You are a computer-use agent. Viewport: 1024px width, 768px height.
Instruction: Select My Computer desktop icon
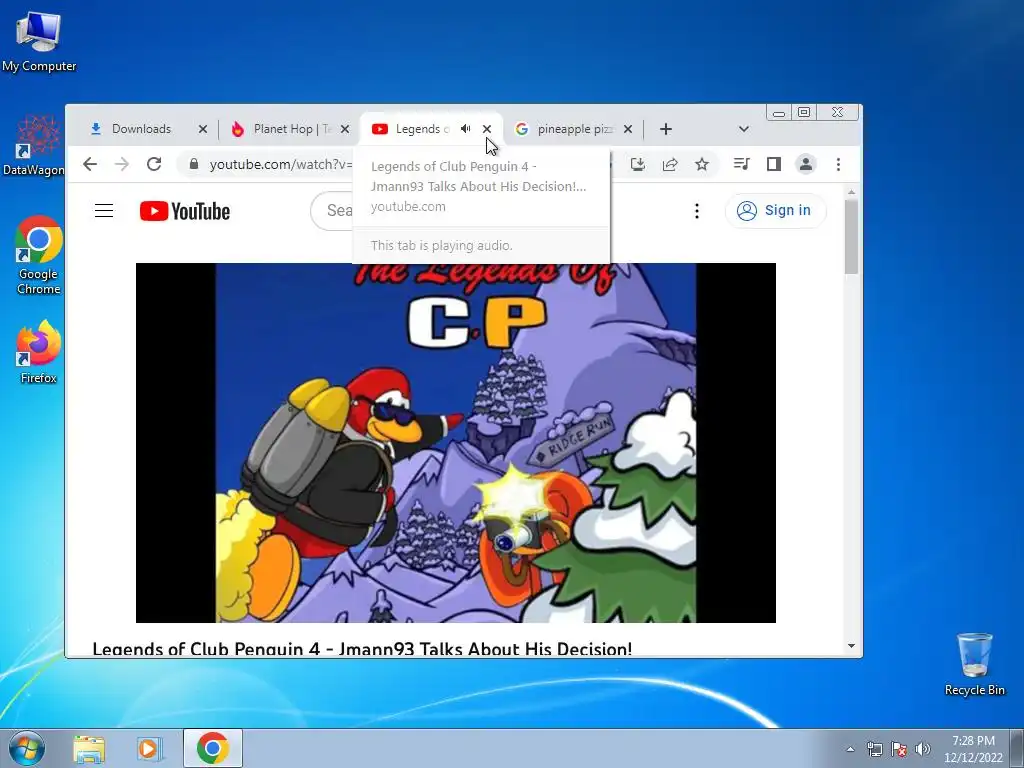(39, 41)
